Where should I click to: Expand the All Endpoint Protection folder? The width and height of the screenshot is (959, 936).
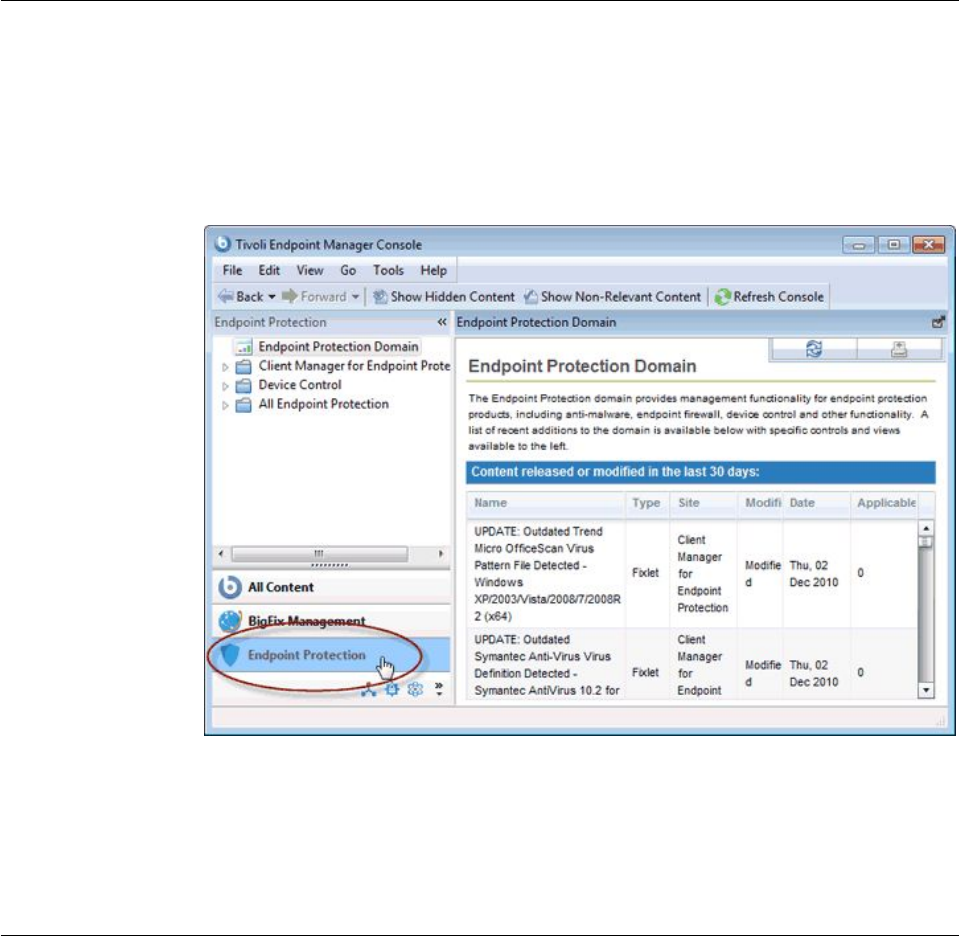coord(225,405)
